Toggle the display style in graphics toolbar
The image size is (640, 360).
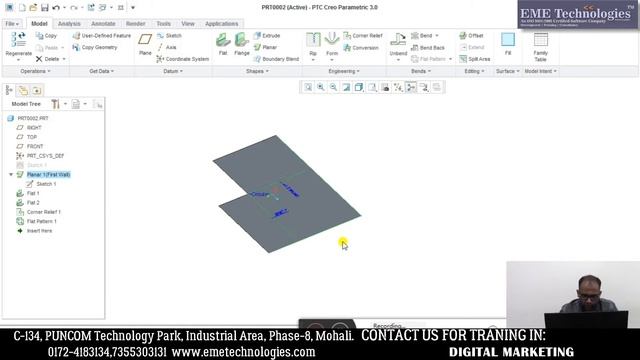[x=359, y=87]
